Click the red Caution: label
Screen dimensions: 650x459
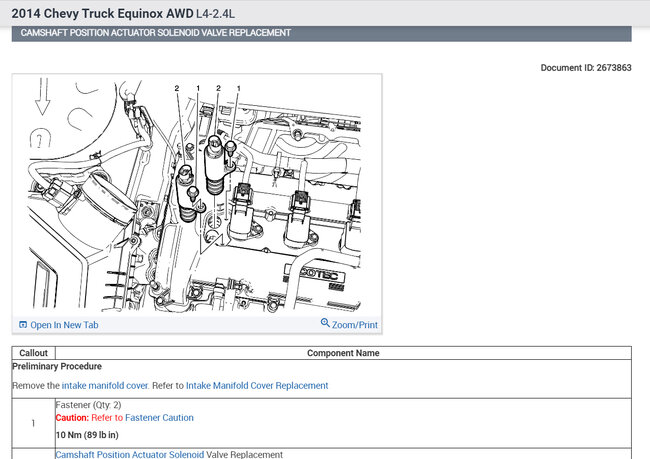pyautogui.click(x=72, y=418)
